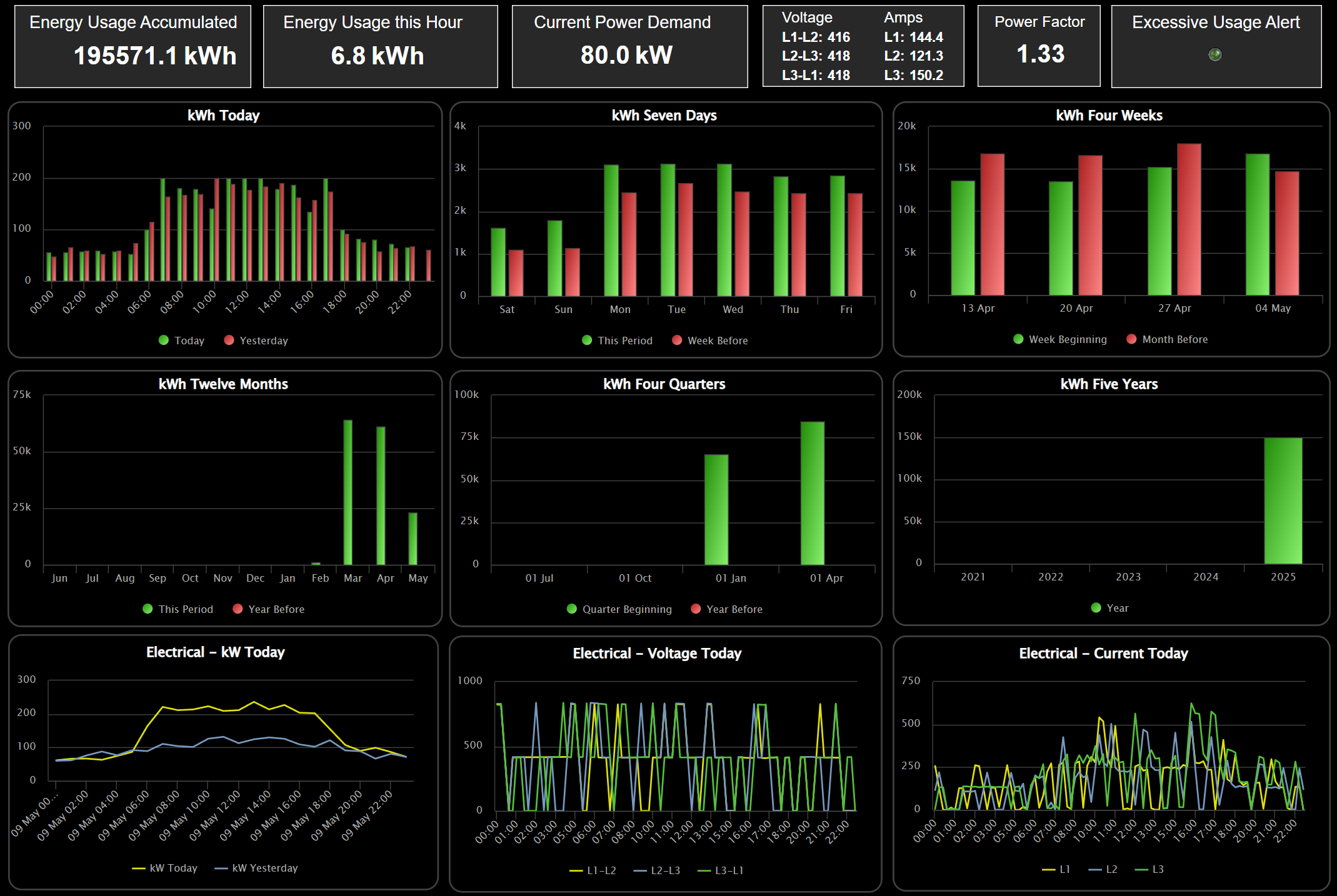Click the green 04 May bar in Four Weeks
This screenshot has width=1337, height=896.
(x=1258, y=224)
